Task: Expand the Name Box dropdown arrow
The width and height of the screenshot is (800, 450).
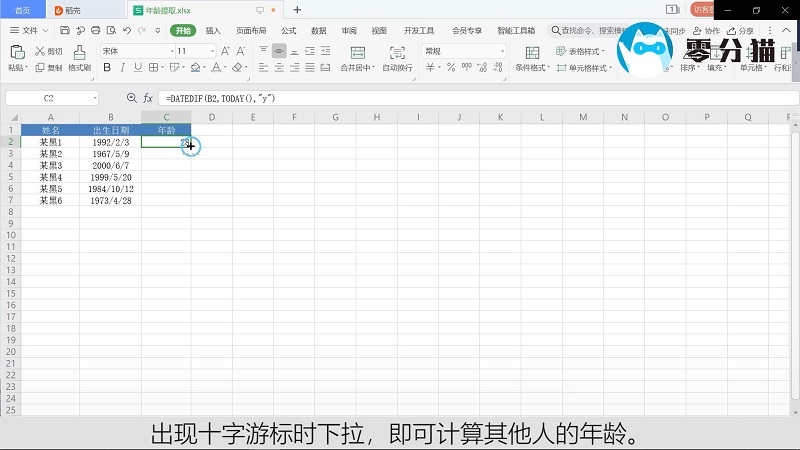Action: click(x=95, y=98)
